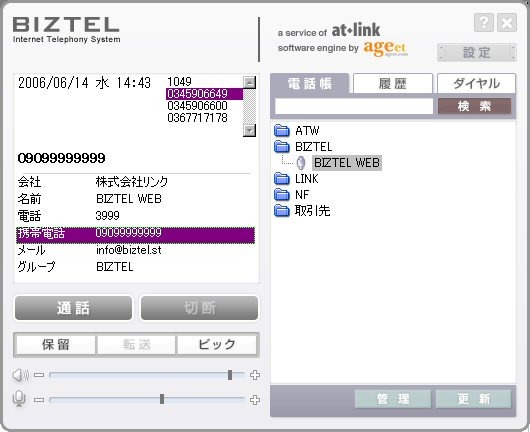Hang up with the 切断 button

pyautogui.click(x=199, y=308)
